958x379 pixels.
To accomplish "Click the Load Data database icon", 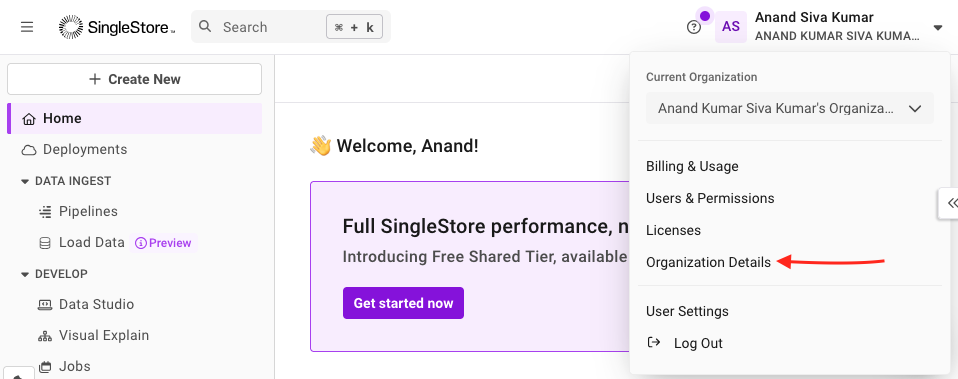I will pyautogui.click(x=45, y=243).
